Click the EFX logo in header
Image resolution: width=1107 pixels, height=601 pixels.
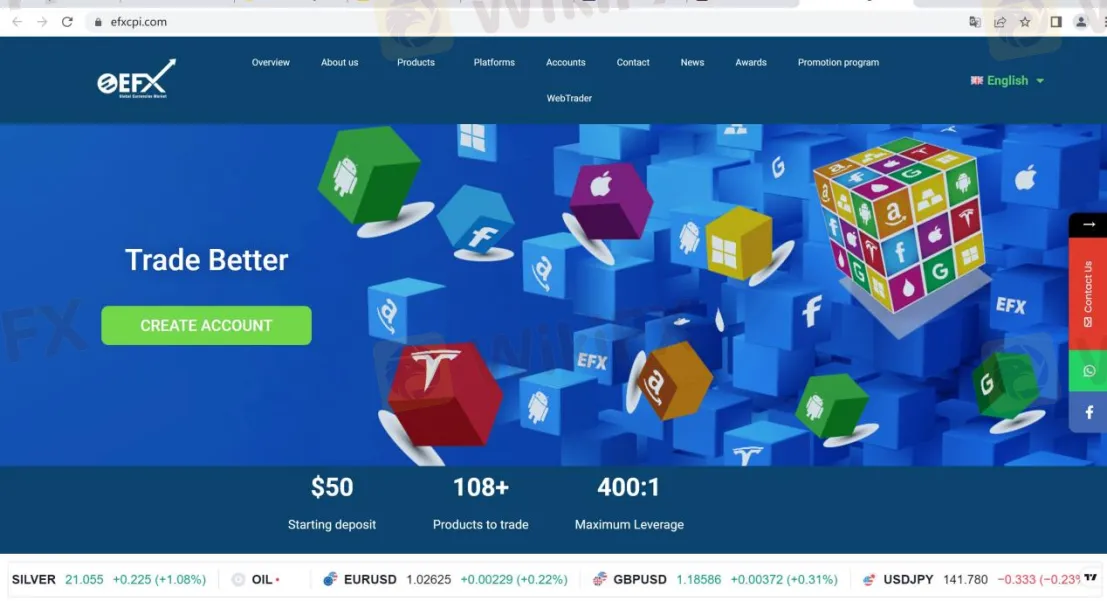tap(136, 78)
